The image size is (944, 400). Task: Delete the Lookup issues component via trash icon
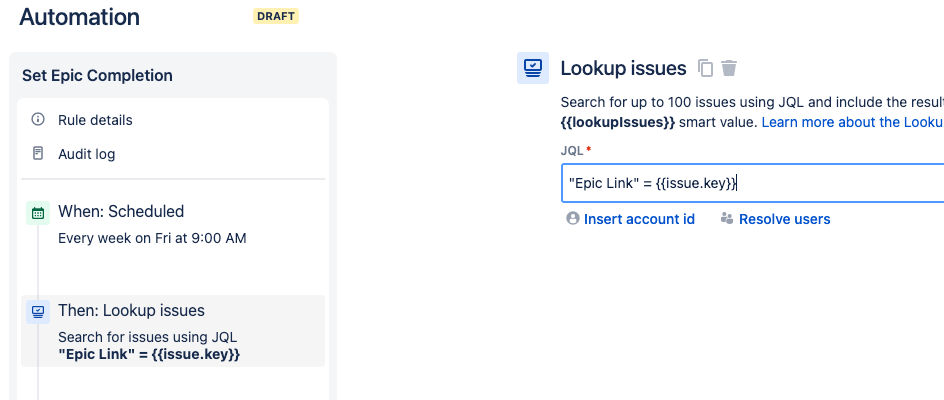coord(729,68)
